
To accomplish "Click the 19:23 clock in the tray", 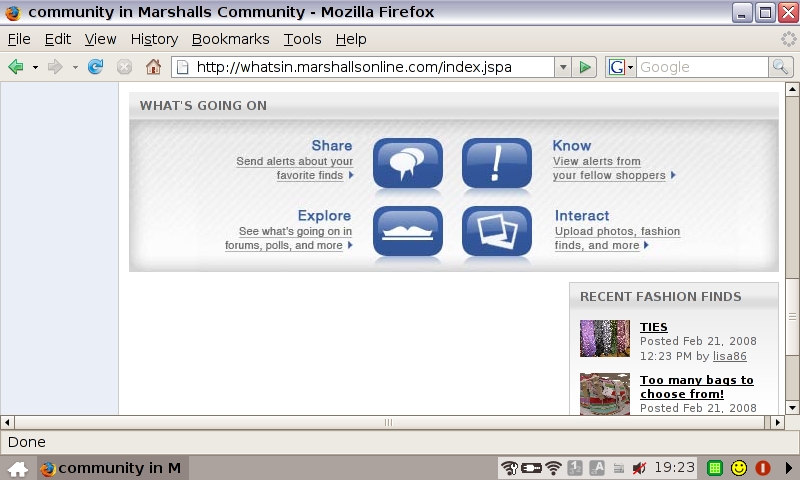I will [674, 467].
